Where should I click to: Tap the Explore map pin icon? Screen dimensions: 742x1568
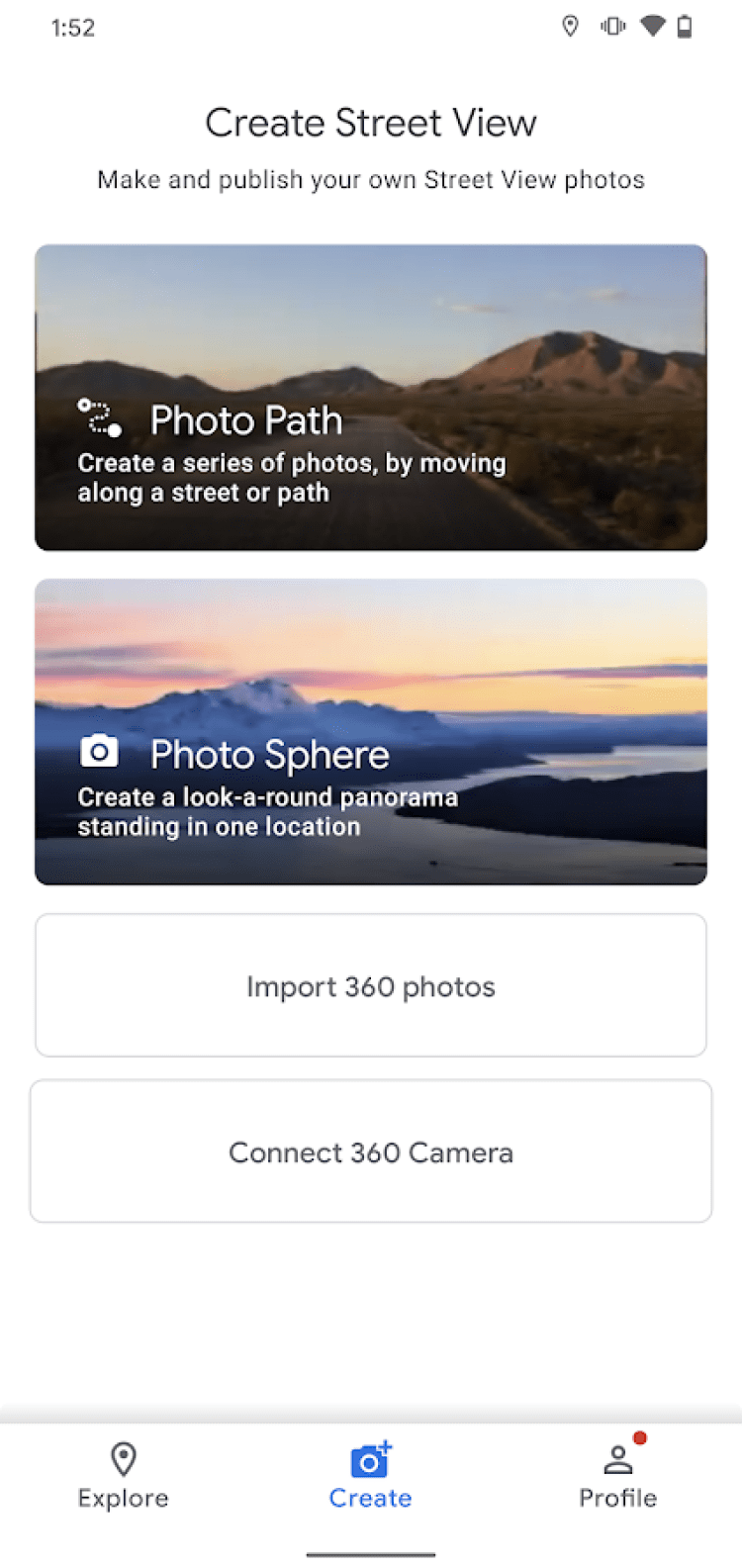point(124,1458)
